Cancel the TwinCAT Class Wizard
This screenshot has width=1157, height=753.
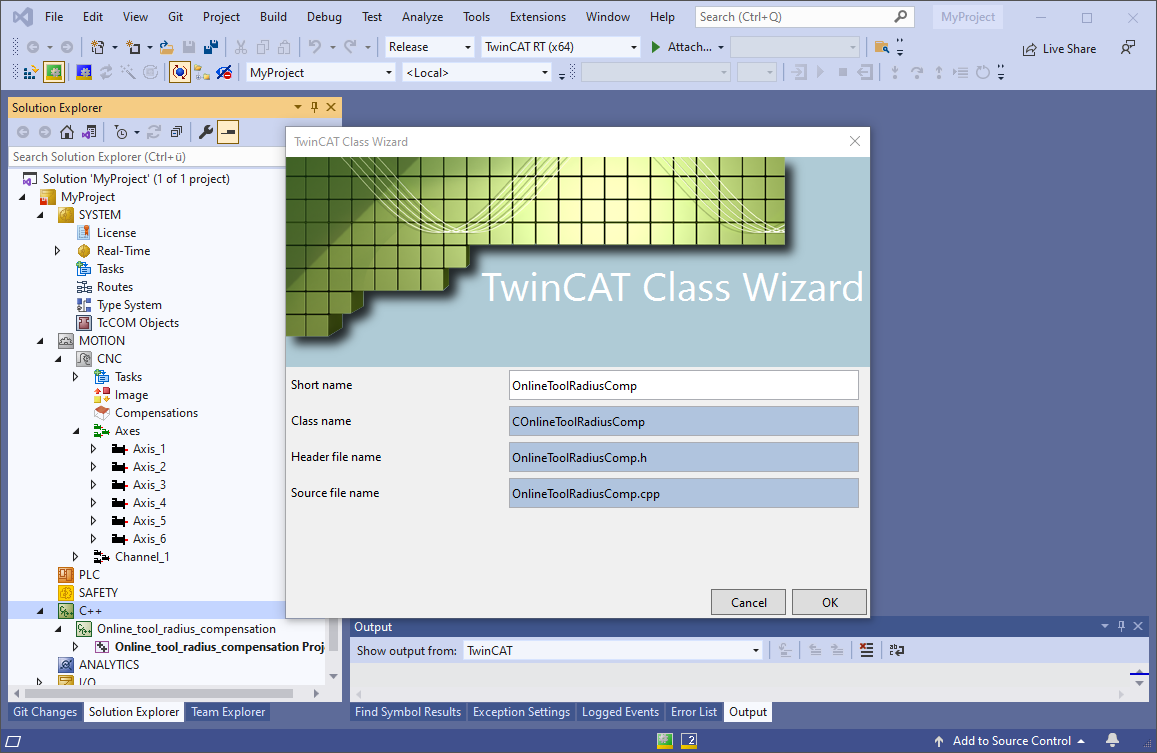click(748, 602)
